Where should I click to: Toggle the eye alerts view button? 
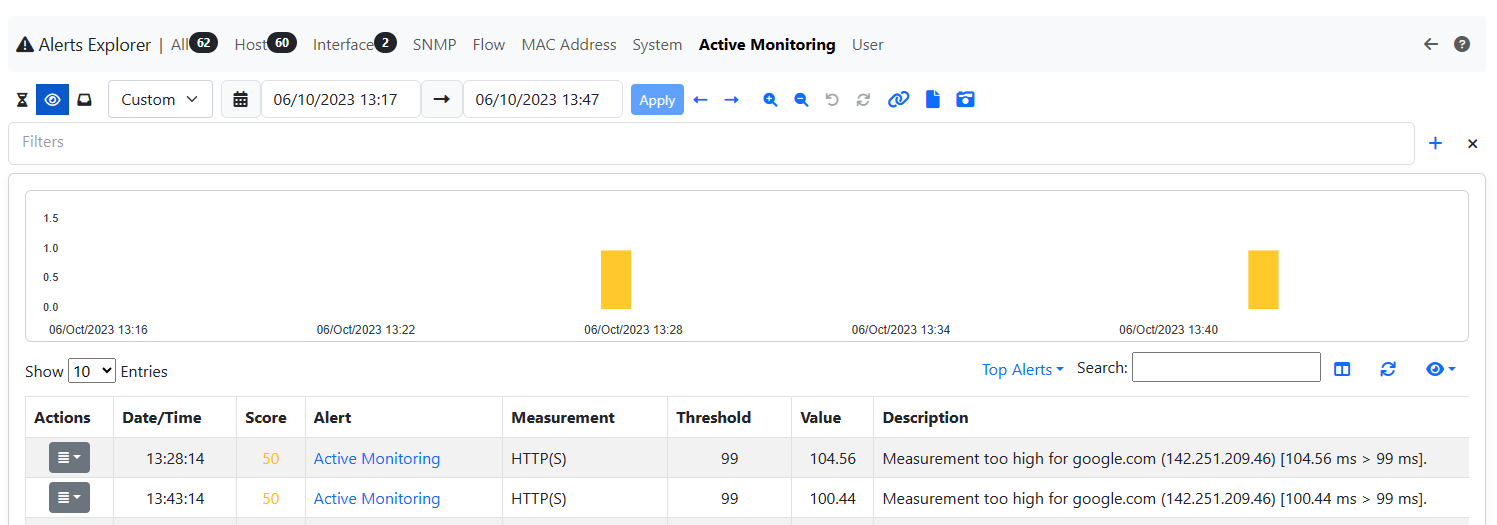(53, 100)
